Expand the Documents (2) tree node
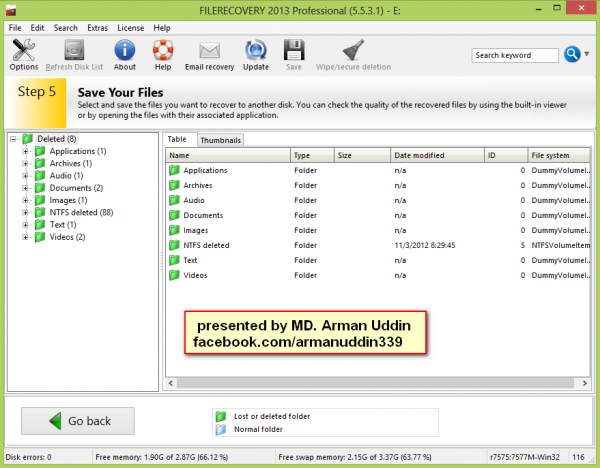The width and height of the screenshot is (600, 468). [x=25, y=188]
